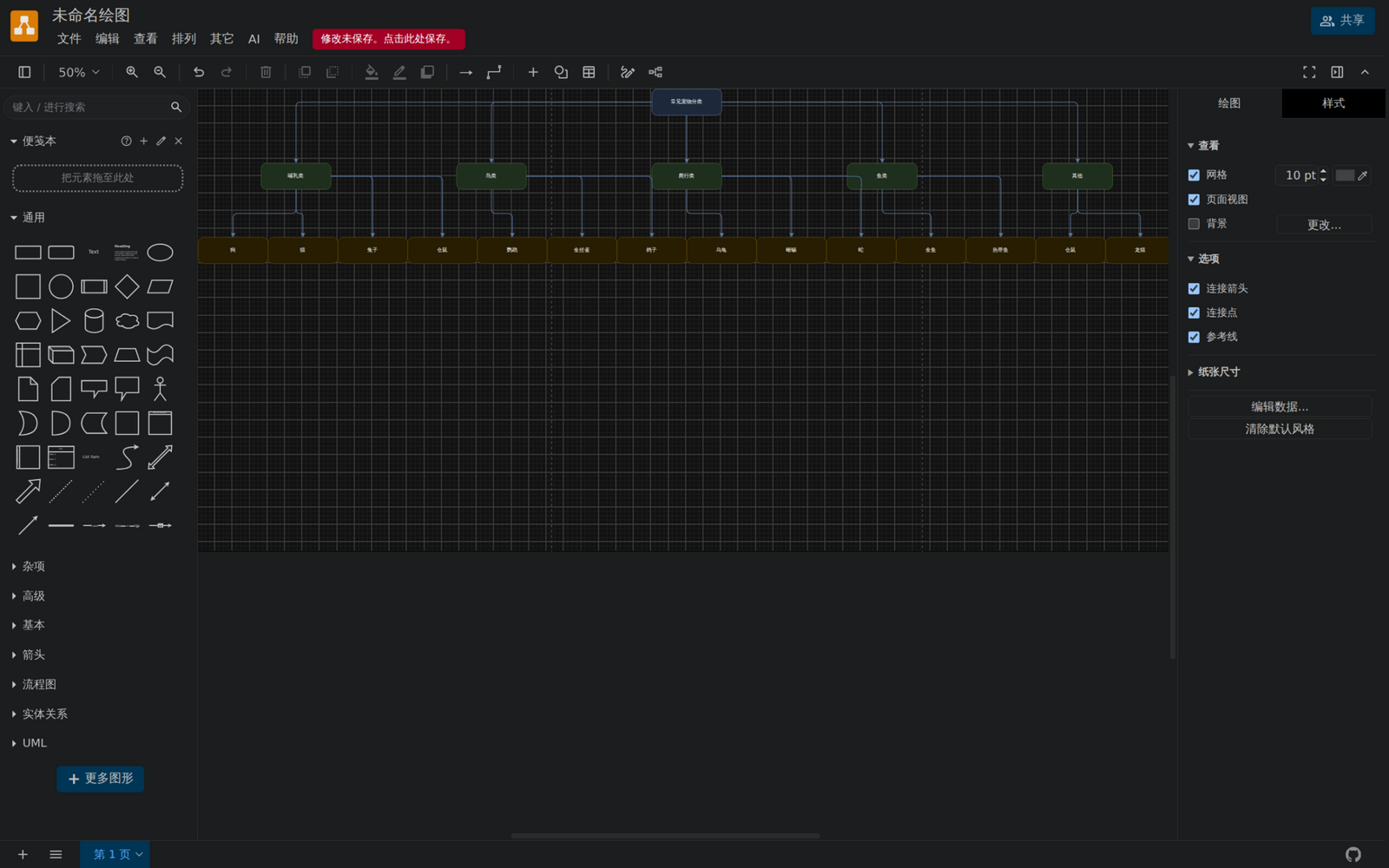The height and width of the screenshot is (868, 1389).
Task: Click the grid color swatch
Action: tap(1345, 175)
